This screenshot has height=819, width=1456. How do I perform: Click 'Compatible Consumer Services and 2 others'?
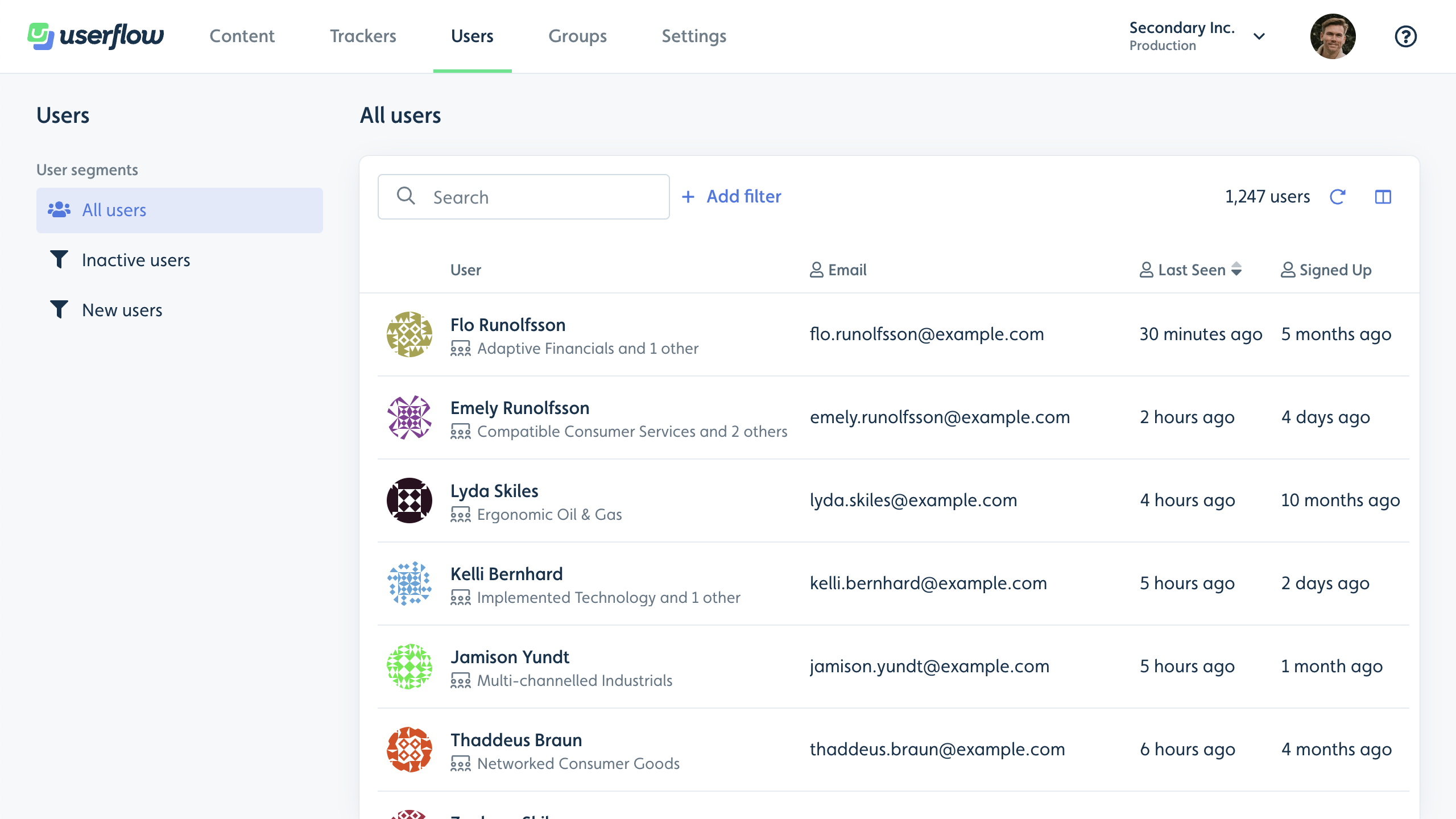pos(632,431)
